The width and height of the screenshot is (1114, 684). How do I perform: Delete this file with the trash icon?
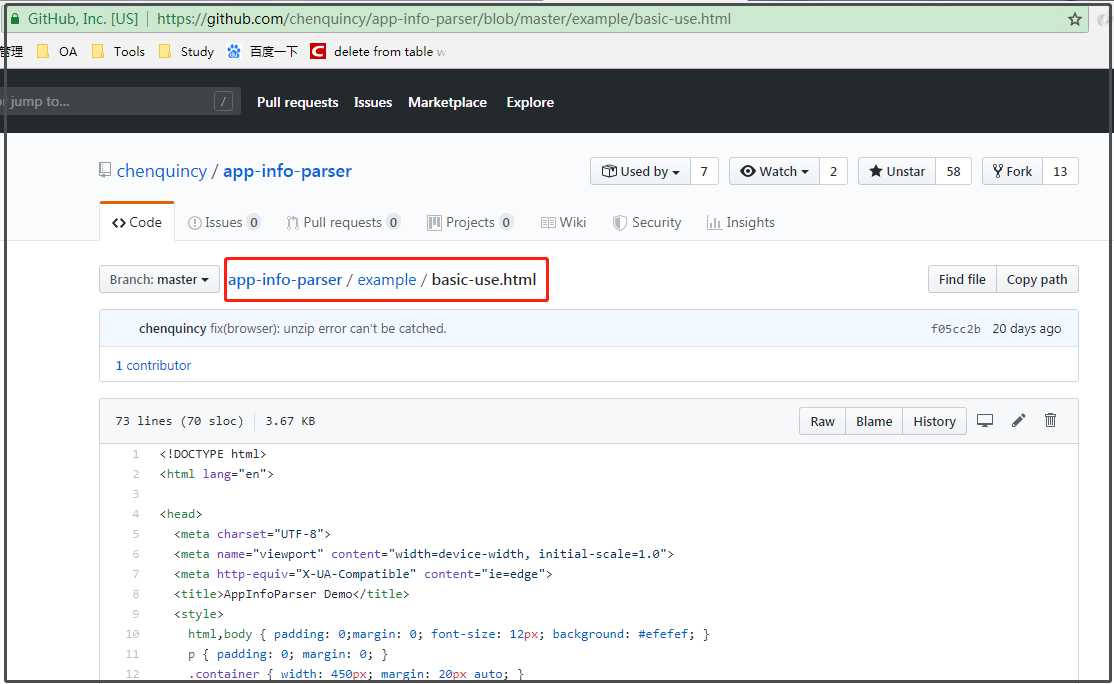(x=1050, y=420)
